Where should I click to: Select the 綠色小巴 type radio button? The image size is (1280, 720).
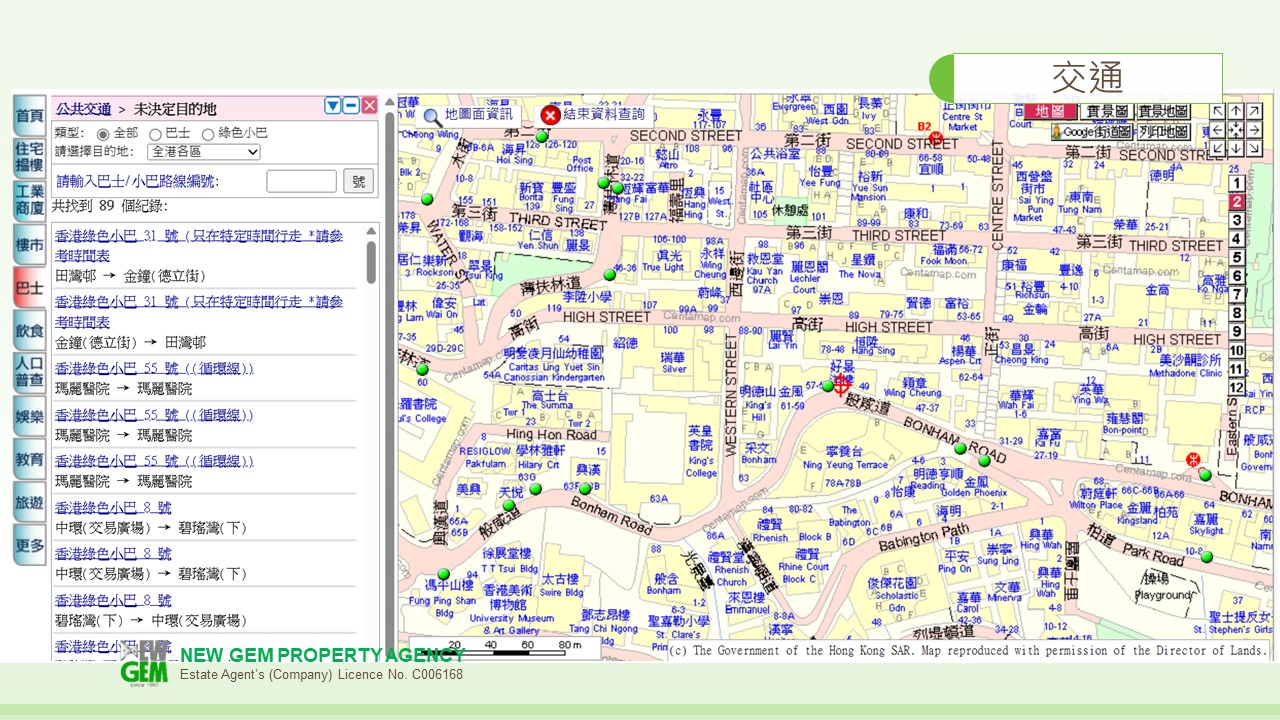point(208,133)
